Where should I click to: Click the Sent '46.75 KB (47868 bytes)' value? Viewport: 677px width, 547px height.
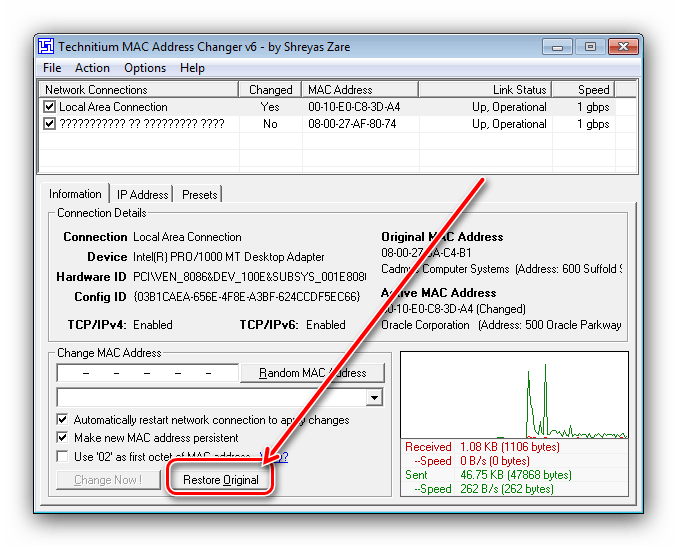click(516, 475)
